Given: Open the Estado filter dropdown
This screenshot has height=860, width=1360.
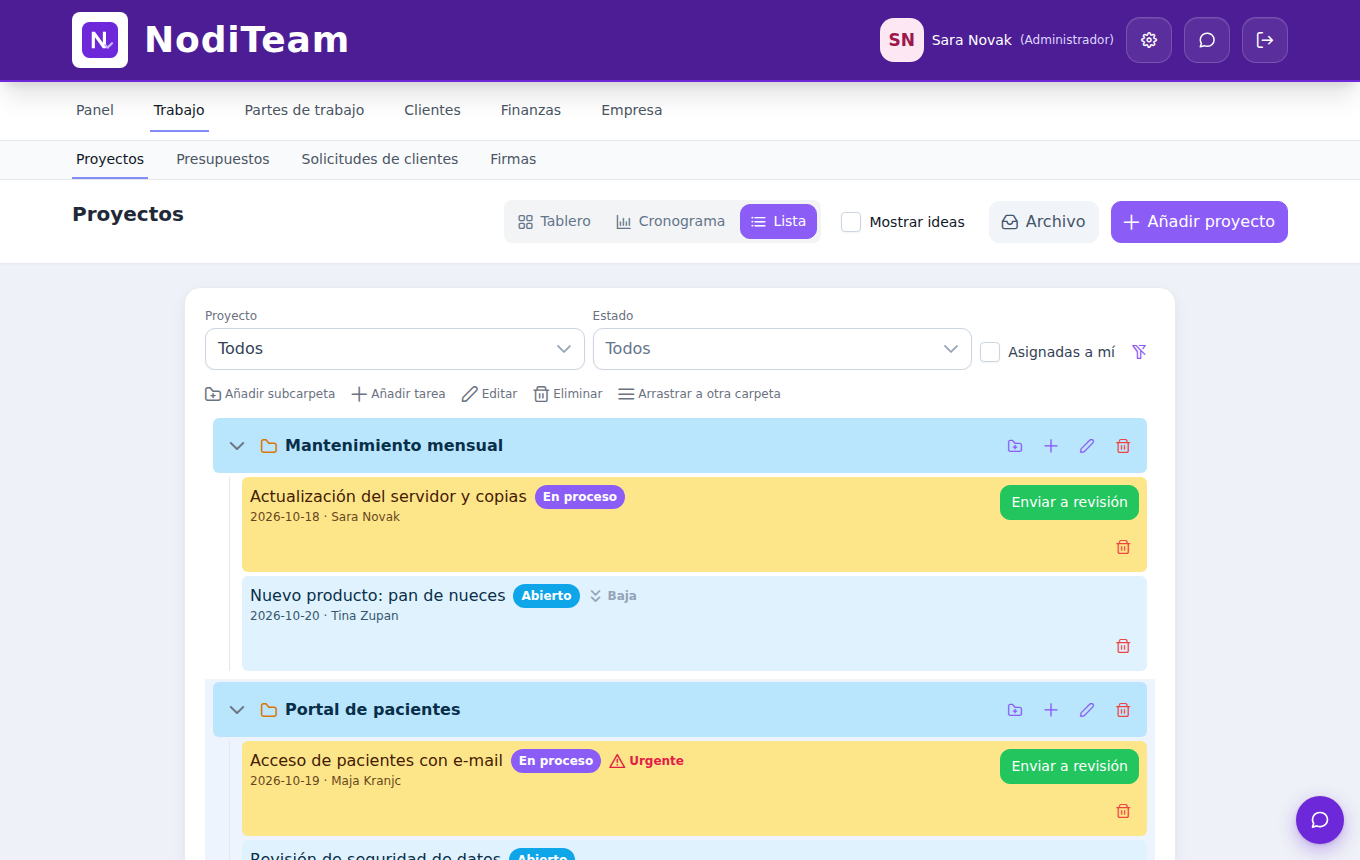Looking at the screenshot, I should [x=782, y=349].
